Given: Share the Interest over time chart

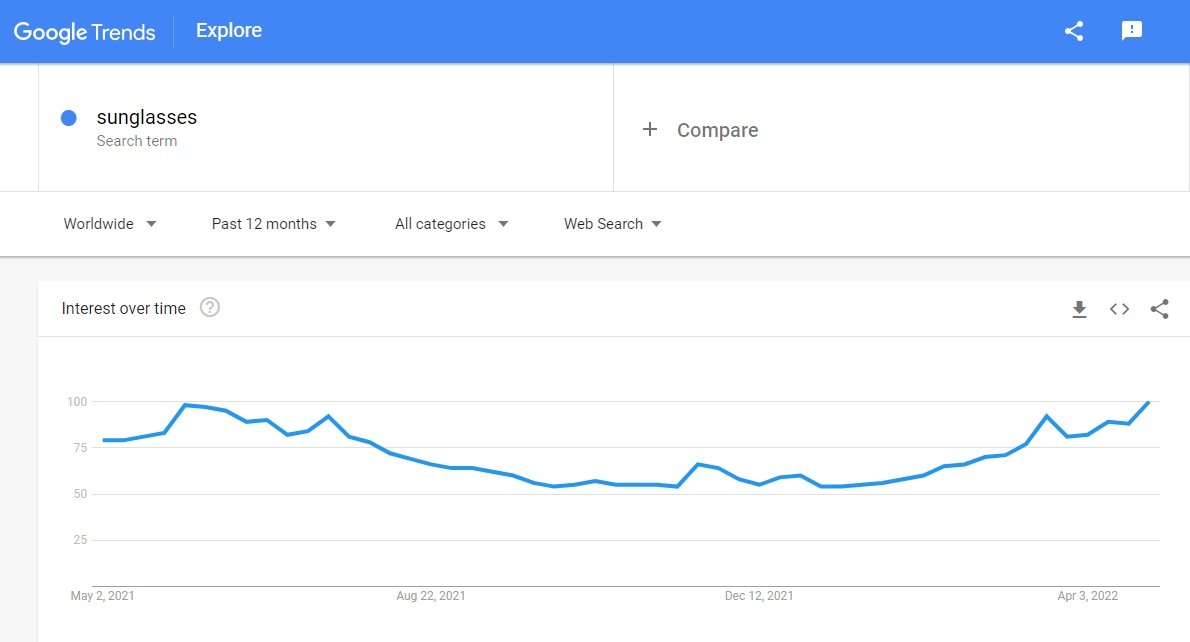Looking at the screenshot, I should 1160,309.
